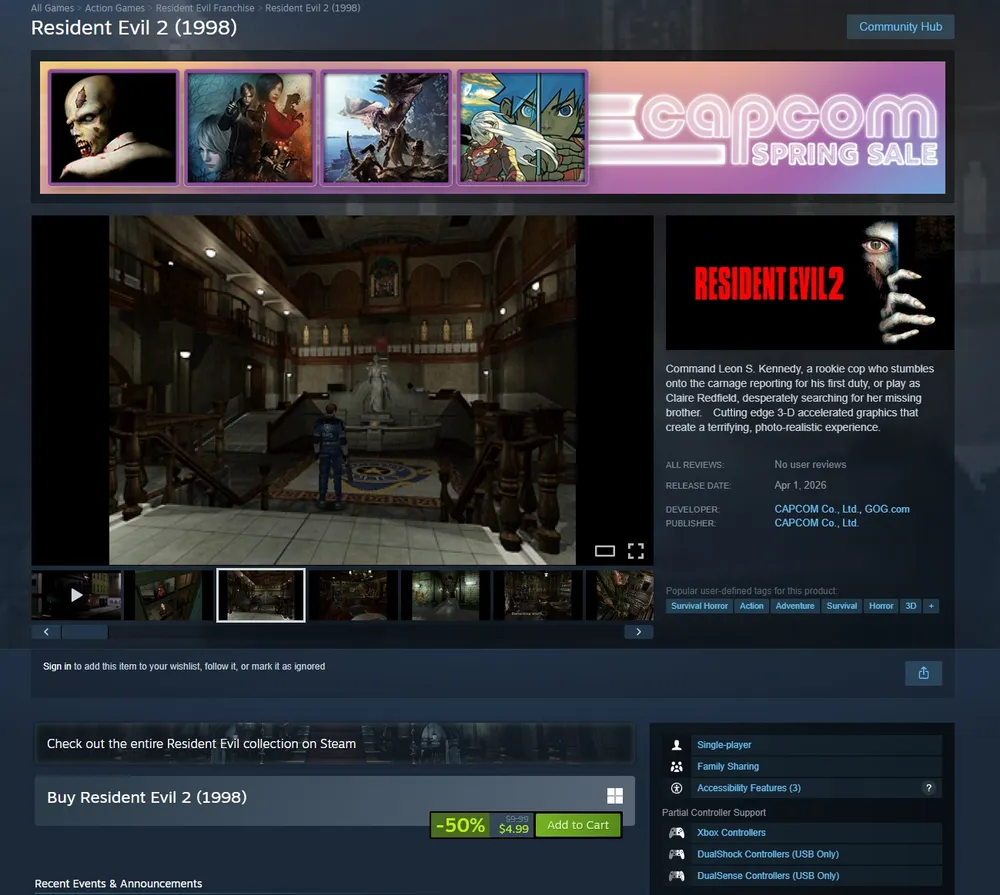The width and height of the screenshot is (1000, 895).
Task: Click the fullscreen icon on the screenshot viewer
Action: [x=635, y=550]
